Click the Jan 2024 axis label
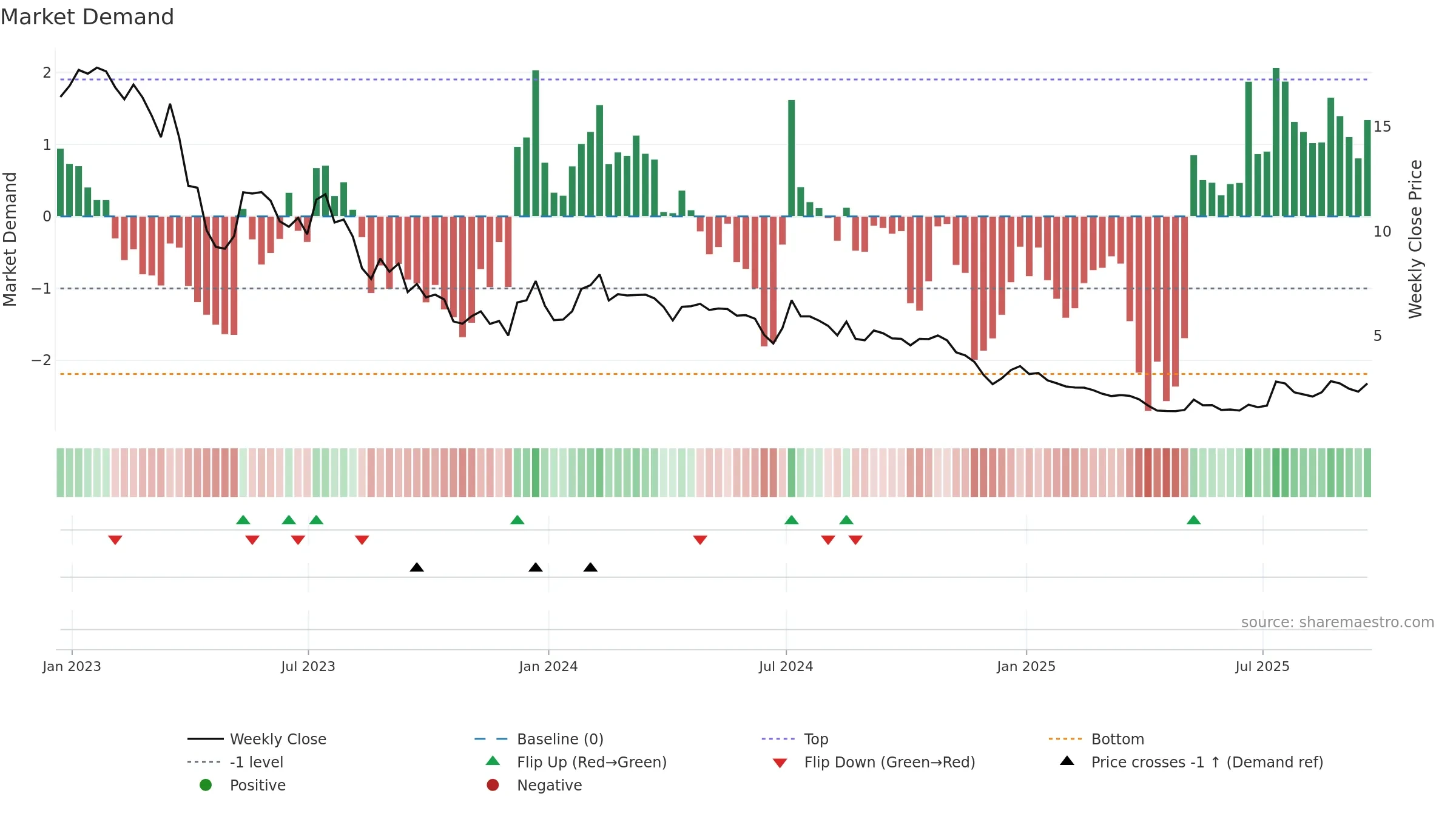 (x=548, y=666)
